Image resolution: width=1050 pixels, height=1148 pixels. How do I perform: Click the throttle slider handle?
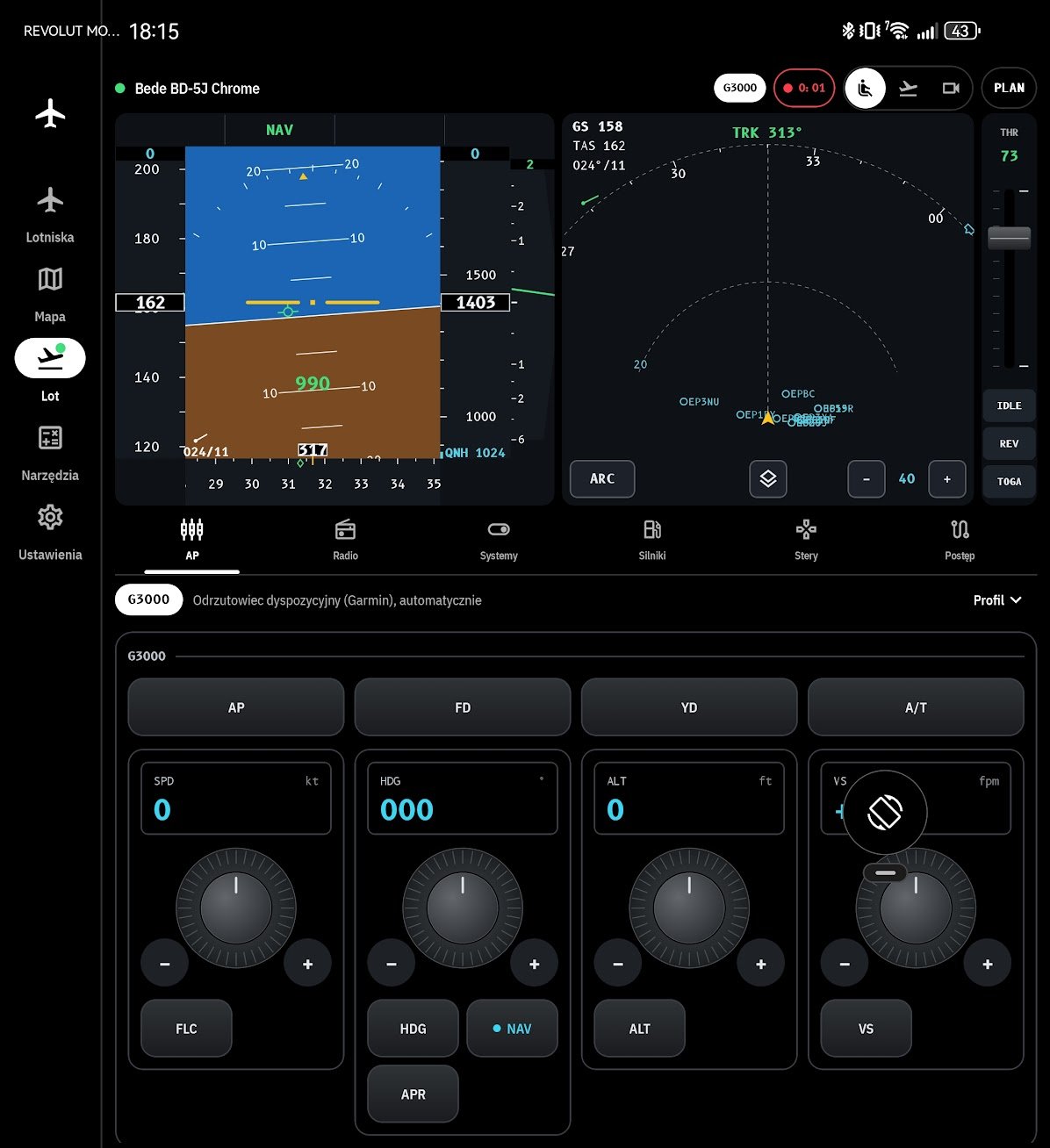[1009, 237]
